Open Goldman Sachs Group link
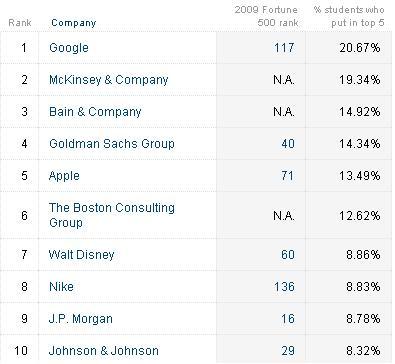Screen dimensions: 395x364 point(112,144)
